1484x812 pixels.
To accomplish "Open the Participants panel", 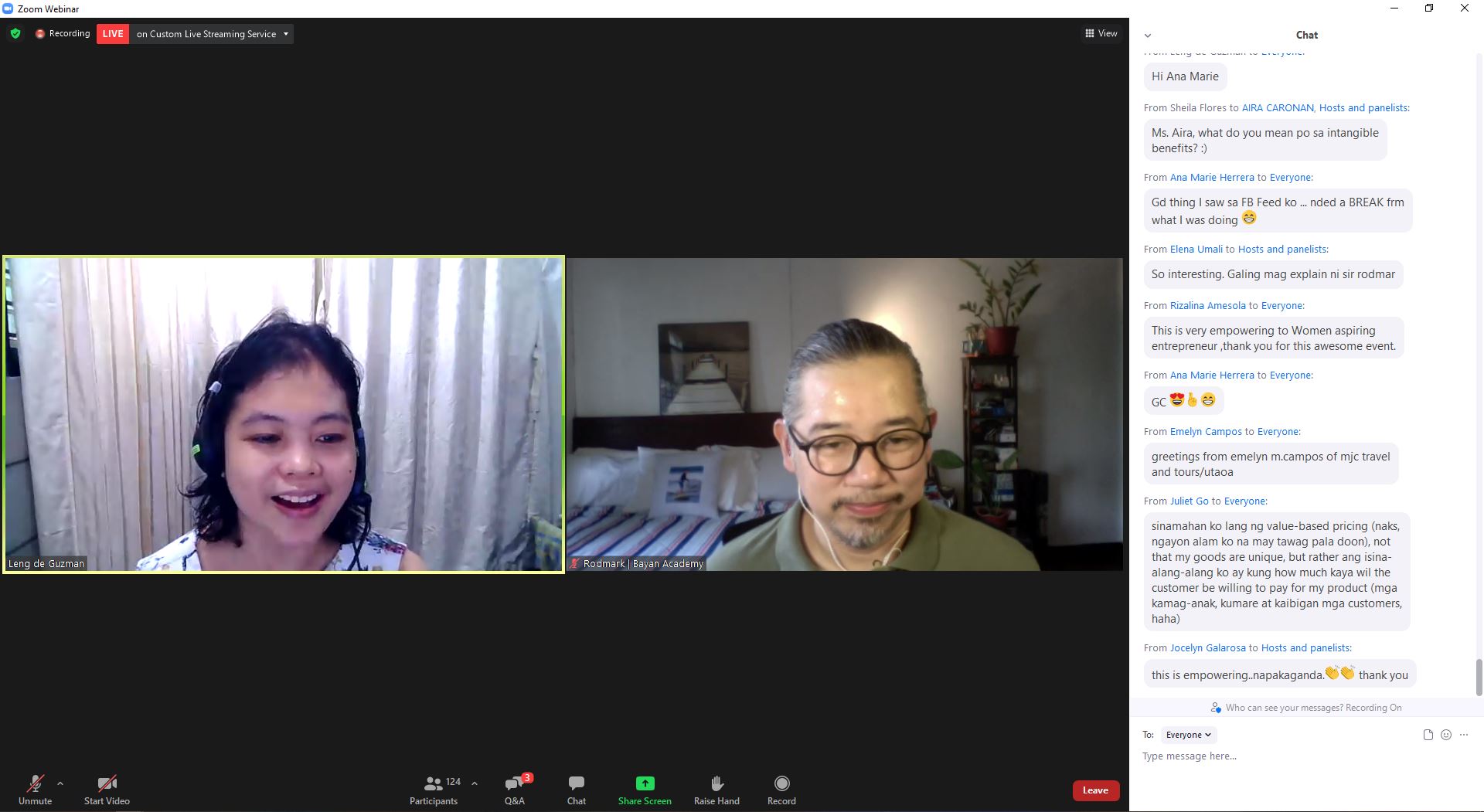I will tap(434, 790).
